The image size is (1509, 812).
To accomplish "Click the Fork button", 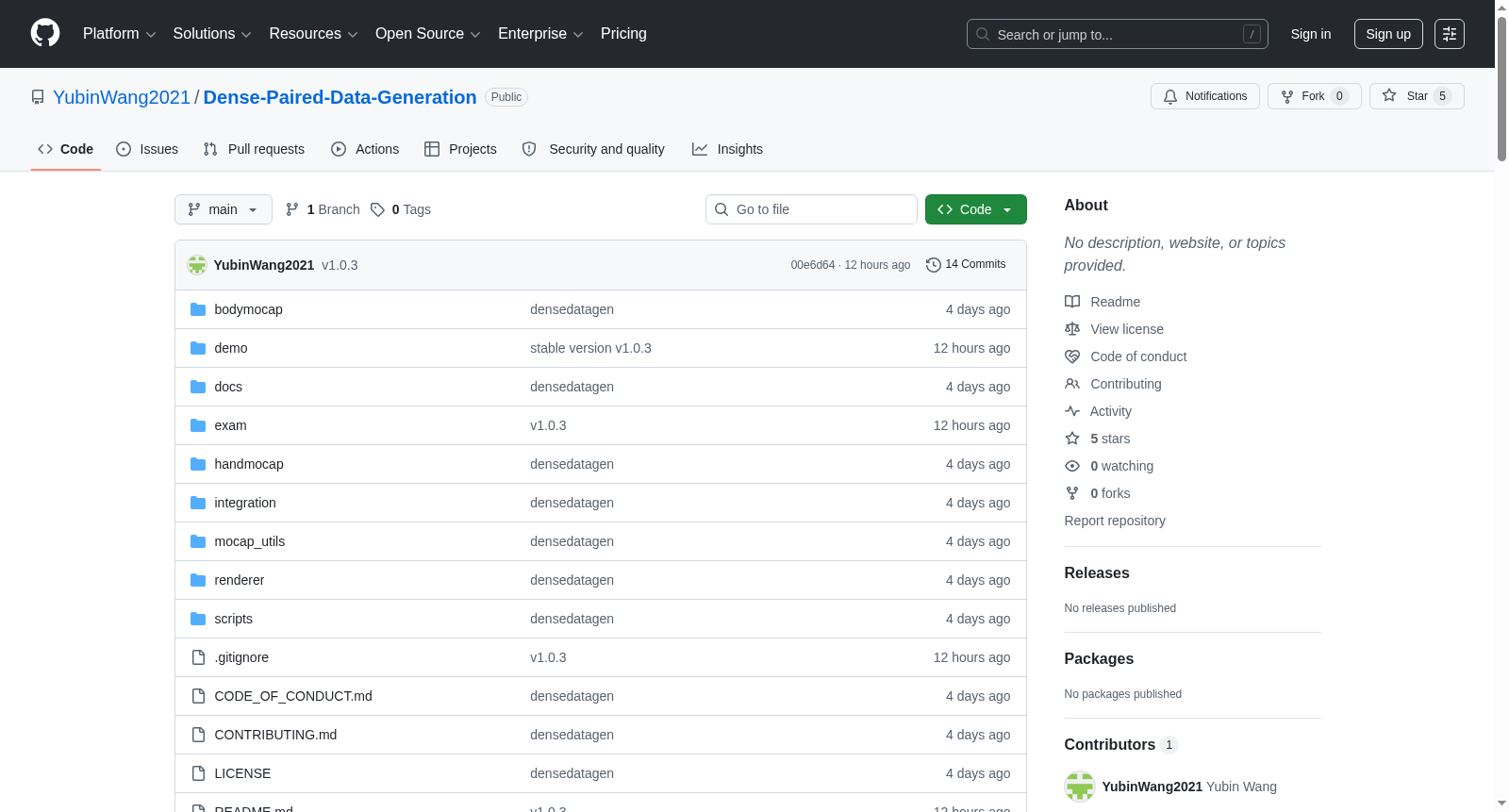I will (1315, 96).
